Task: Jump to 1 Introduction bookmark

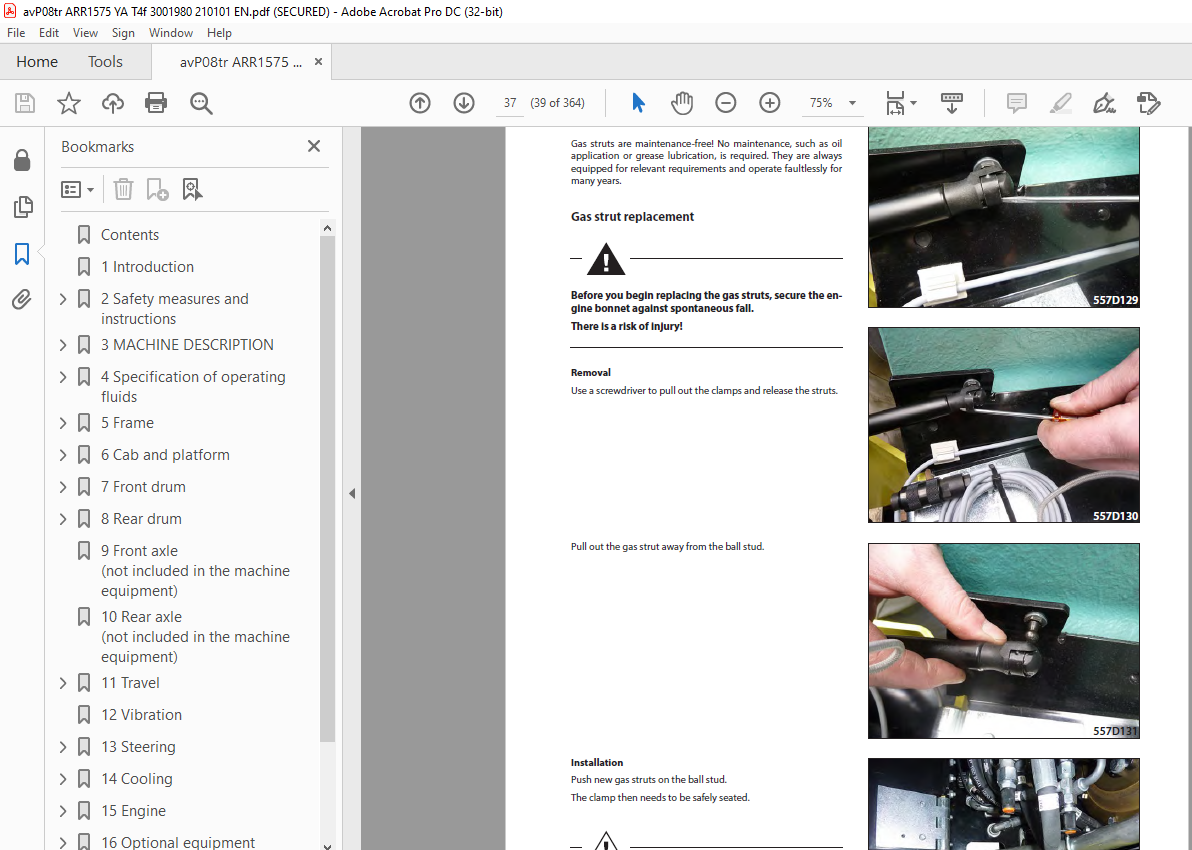Action: click(147, 267)
